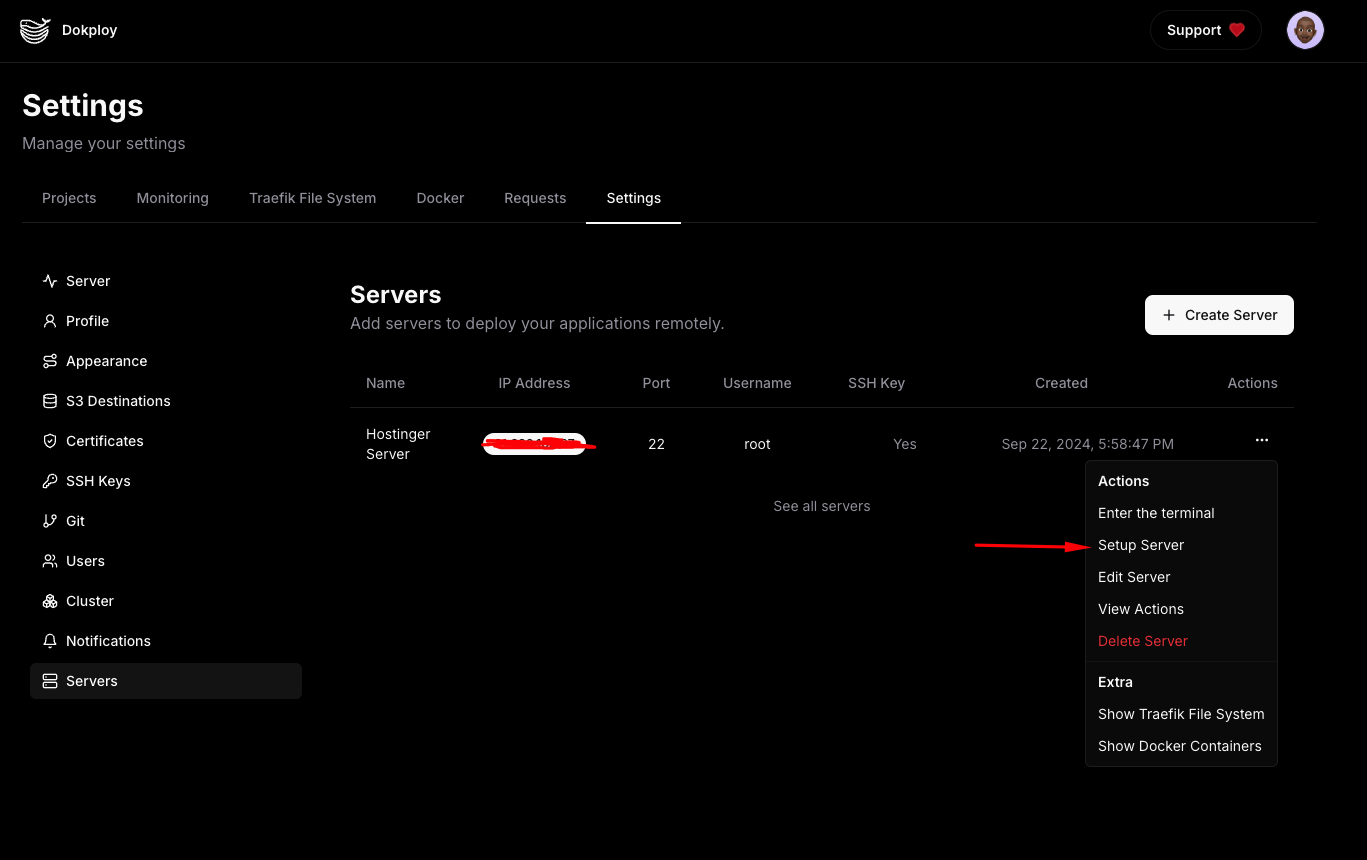This screenshot has width=1367, height=860.
Task: Open the Monitoring tab
Action: [172, 198]
